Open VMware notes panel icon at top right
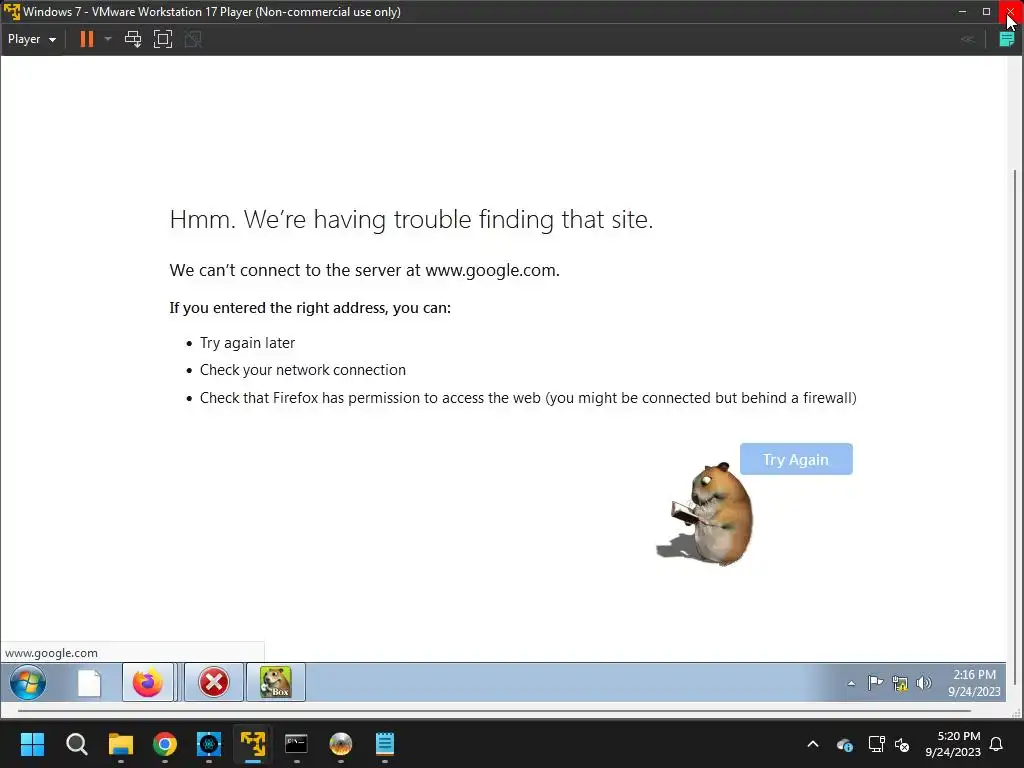The height and width of the screenshot is (768, 1024). [1006, 40]
